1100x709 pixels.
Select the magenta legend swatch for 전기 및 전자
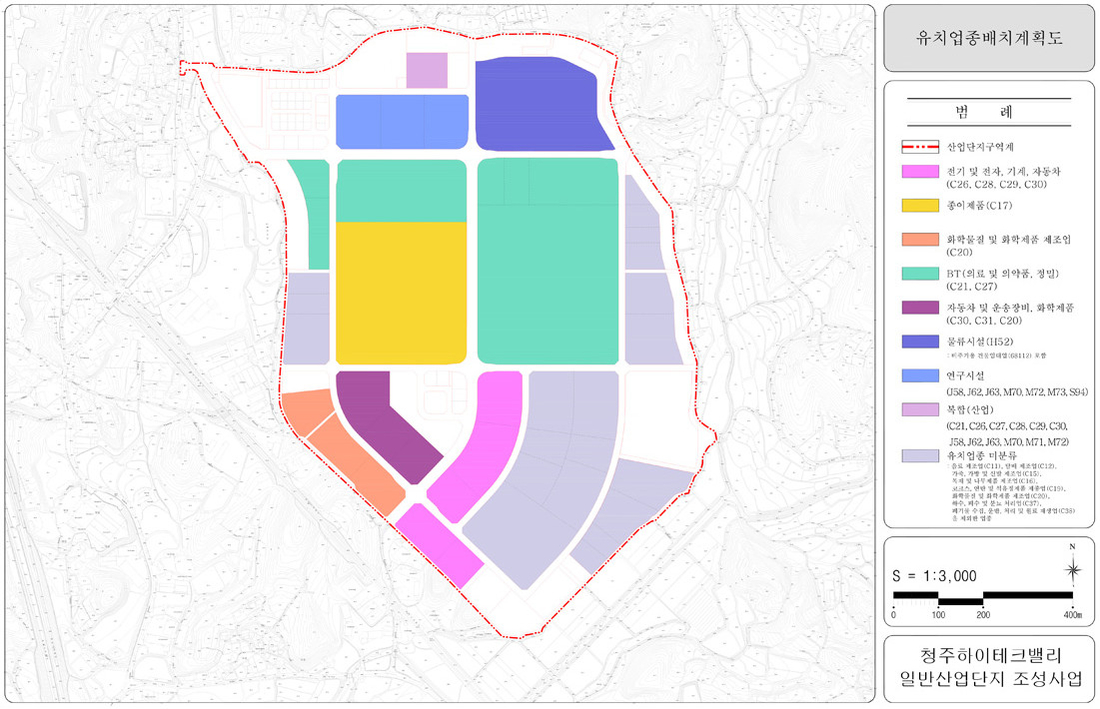(x=921, y=173)
